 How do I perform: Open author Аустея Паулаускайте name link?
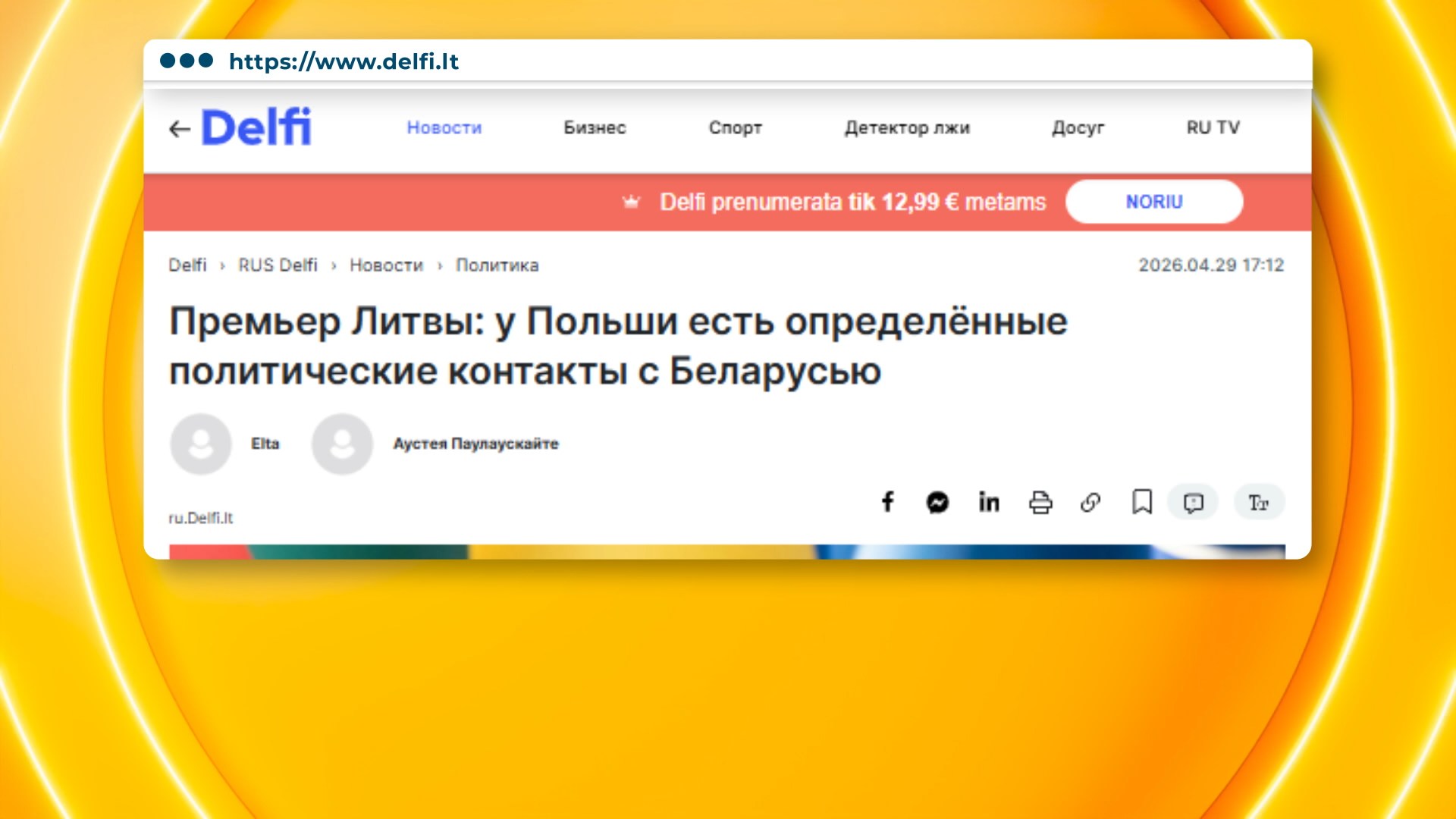coord(475,444)
